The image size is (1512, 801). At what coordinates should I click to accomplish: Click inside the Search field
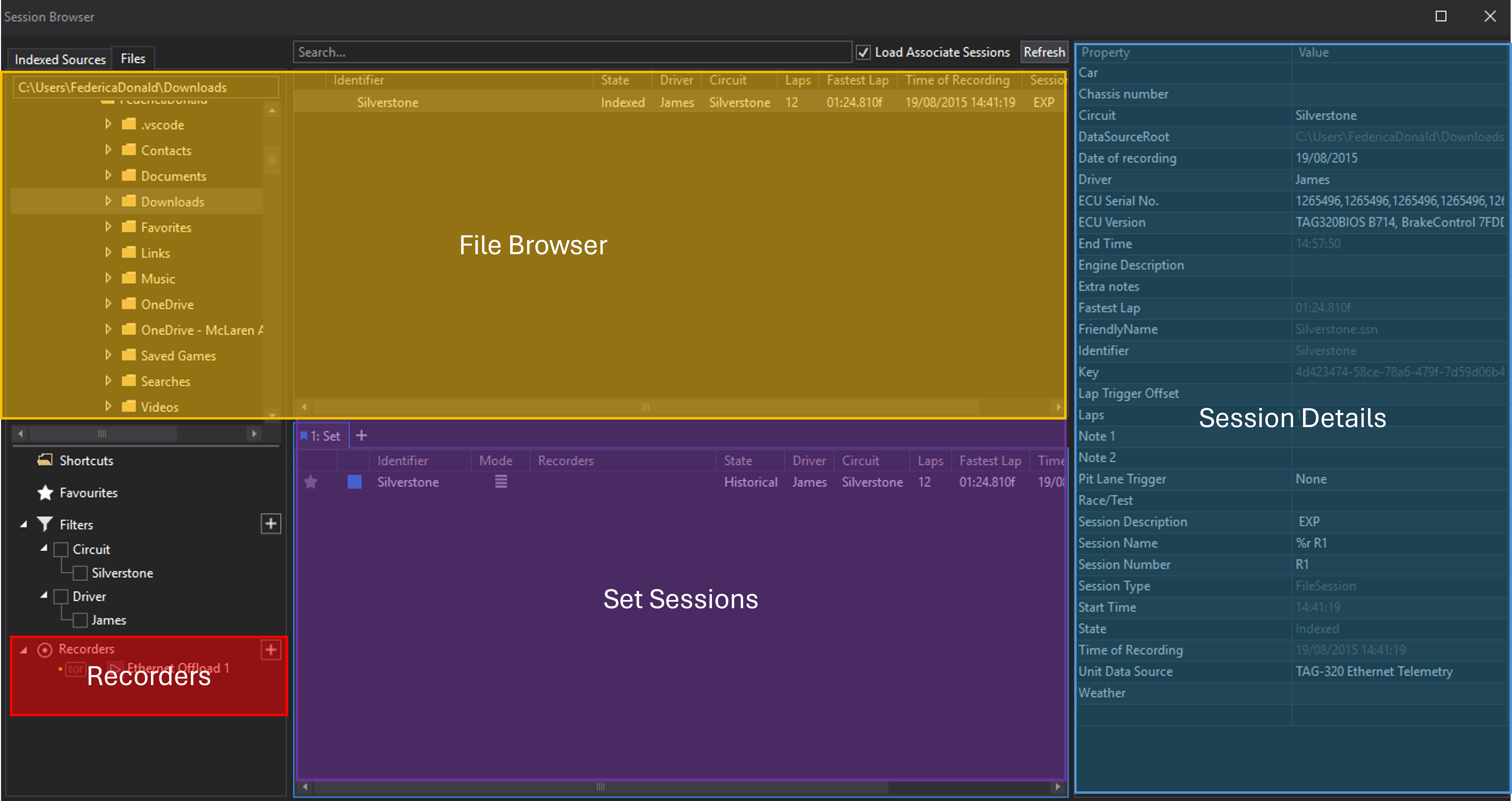click(572, 52)
